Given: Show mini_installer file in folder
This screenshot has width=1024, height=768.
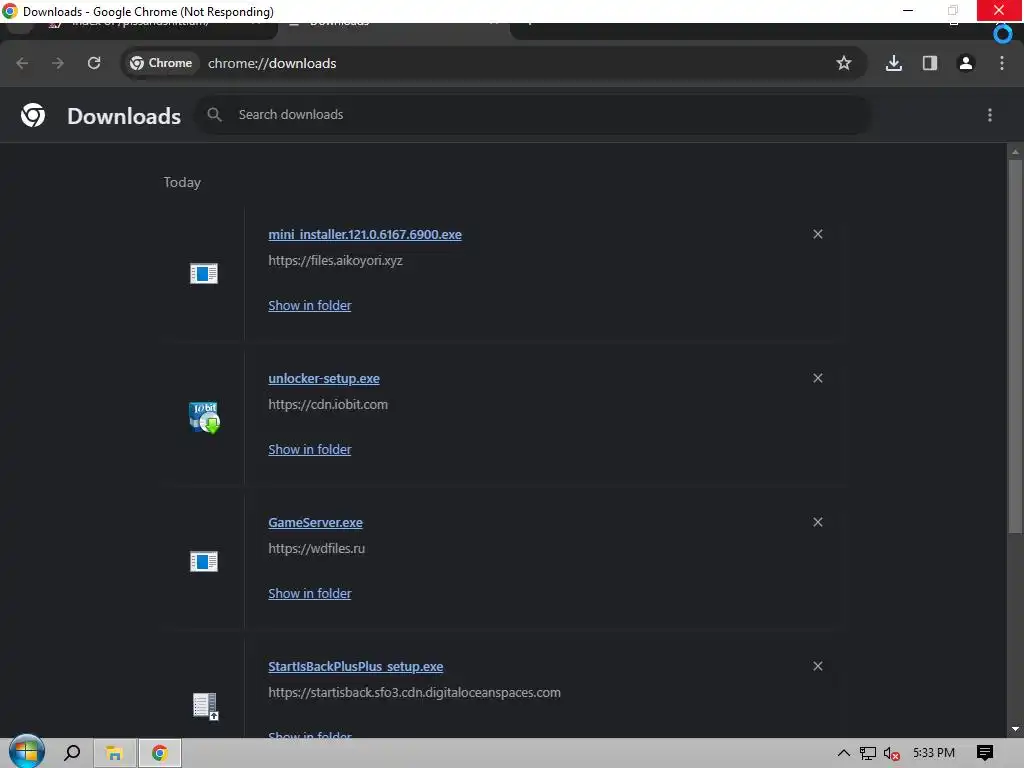Looking at the screenshot, I should pyautogui.click(x=310, y=306).
